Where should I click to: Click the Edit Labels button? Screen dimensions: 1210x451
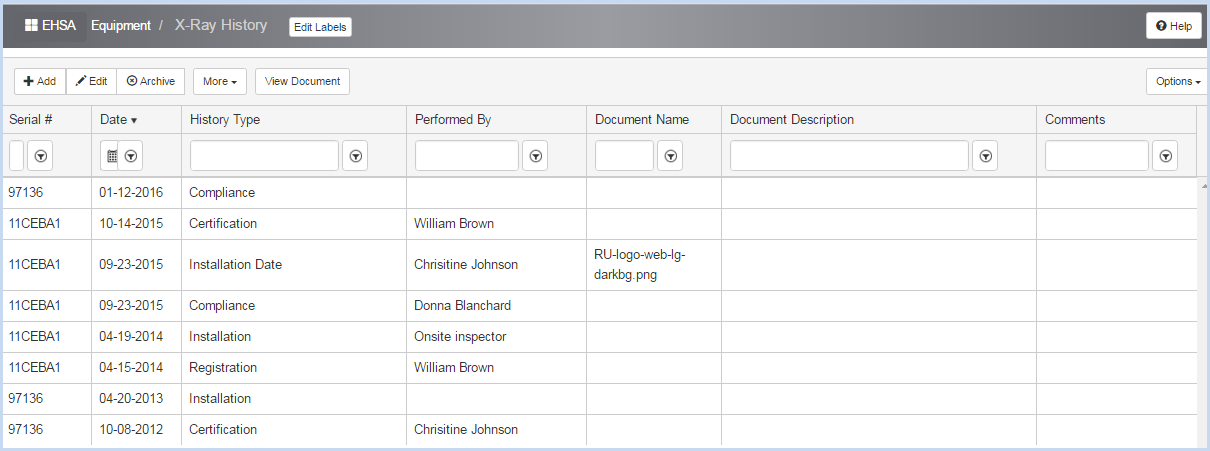pyautogui.click(x=320, y=27)
